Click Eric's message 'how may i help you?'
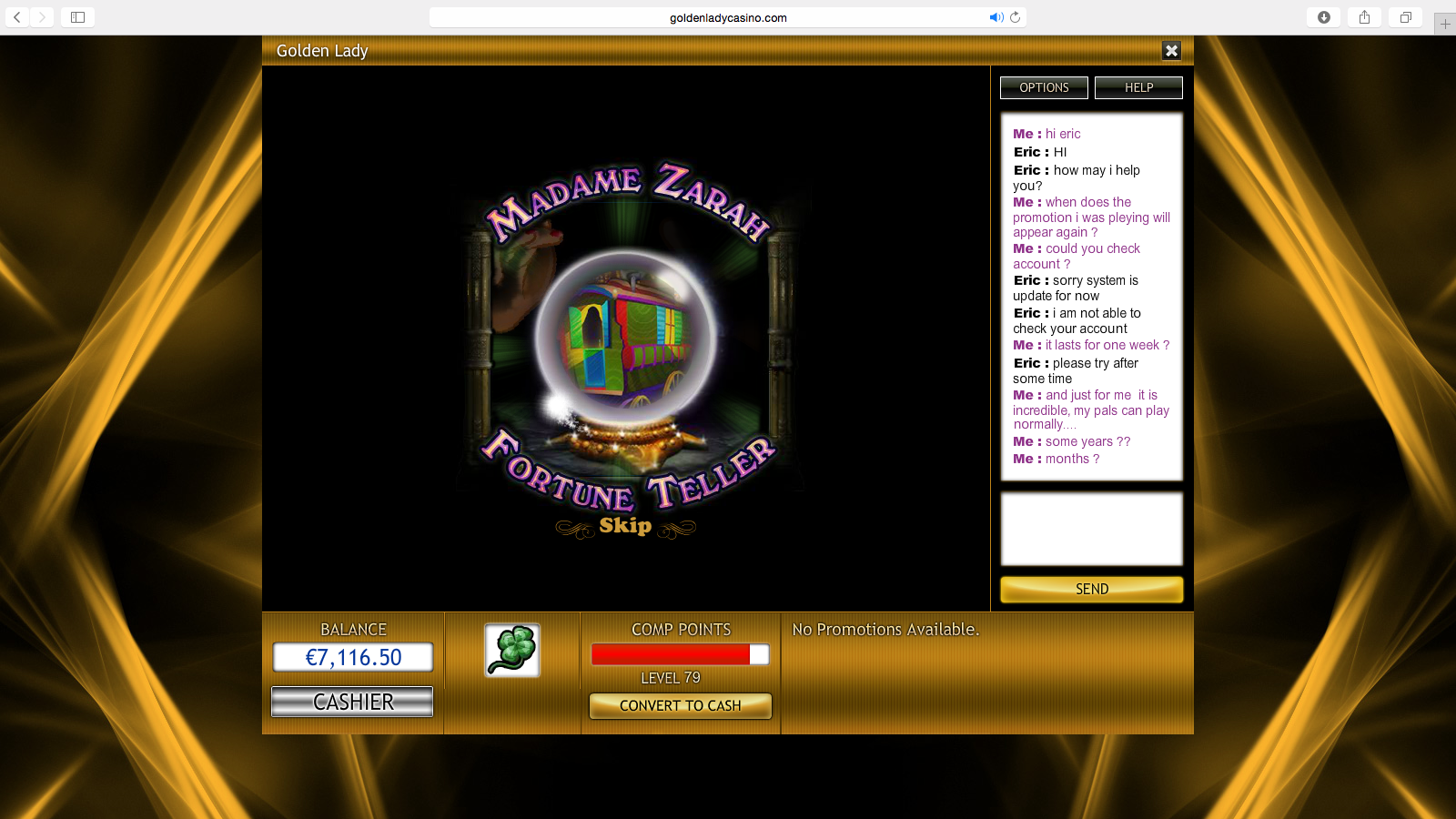The image size is (1456, 819). click(1077, 177)
